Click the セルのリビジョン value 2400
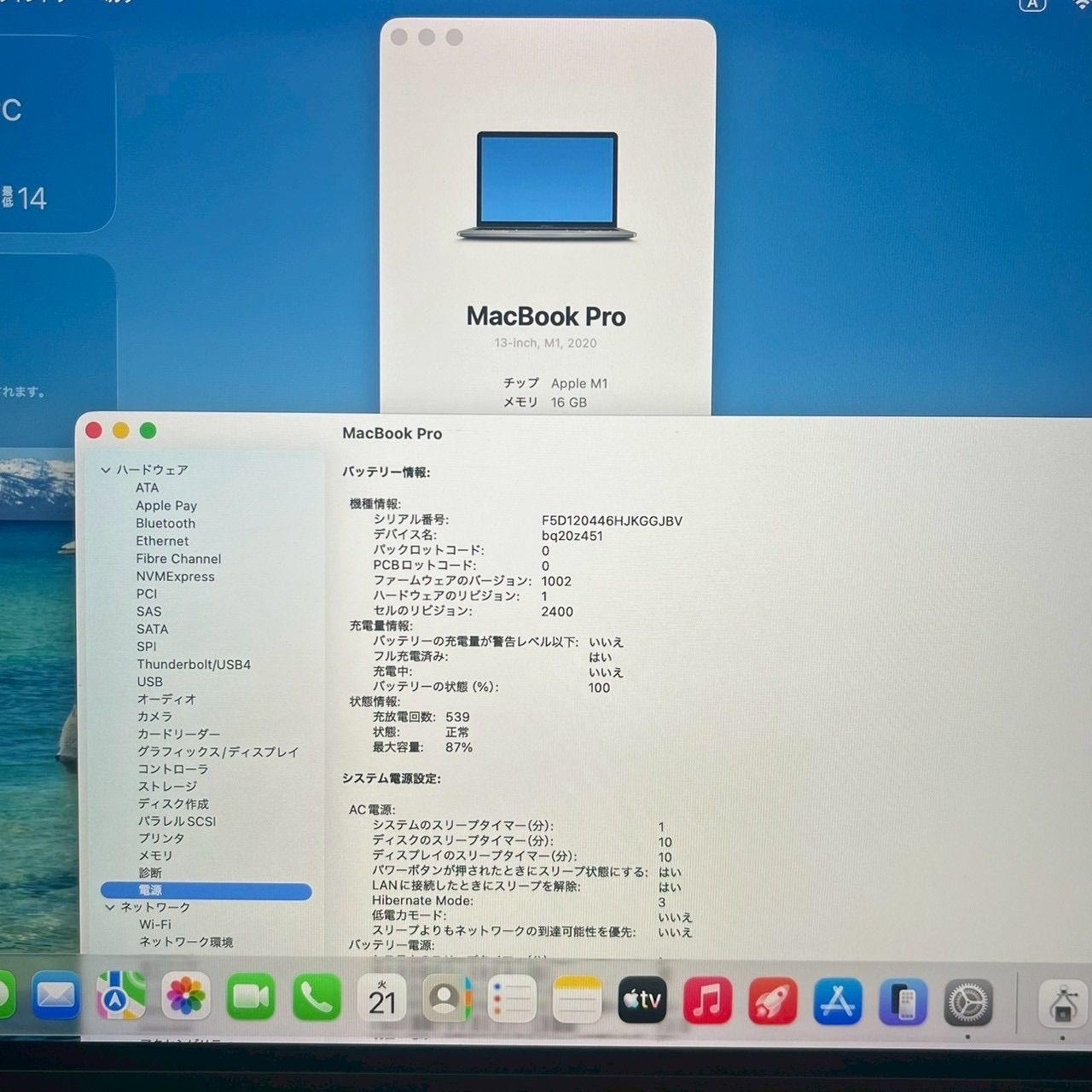The image size is (1092, 1092). 557,612
